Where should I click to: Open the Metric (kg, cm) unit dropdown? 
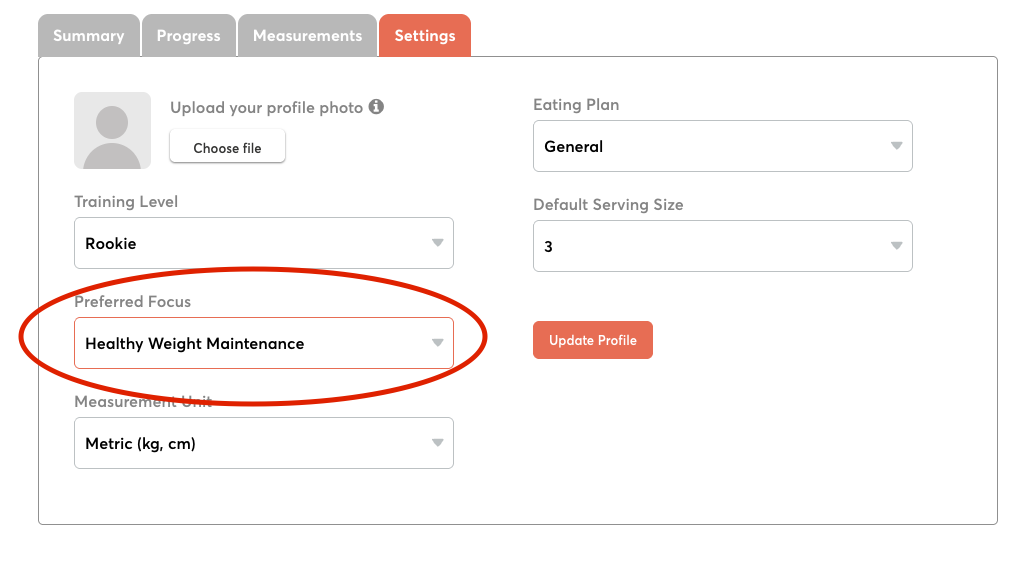coord(263,443)
